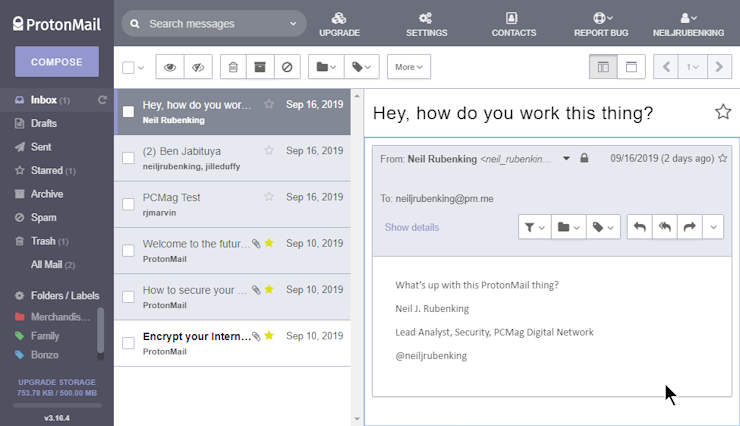The width and height of the screenshot is (740, 426).
Task: Toggle star on Ben Jabituya conversation
Action: click(x=269, y=150)
